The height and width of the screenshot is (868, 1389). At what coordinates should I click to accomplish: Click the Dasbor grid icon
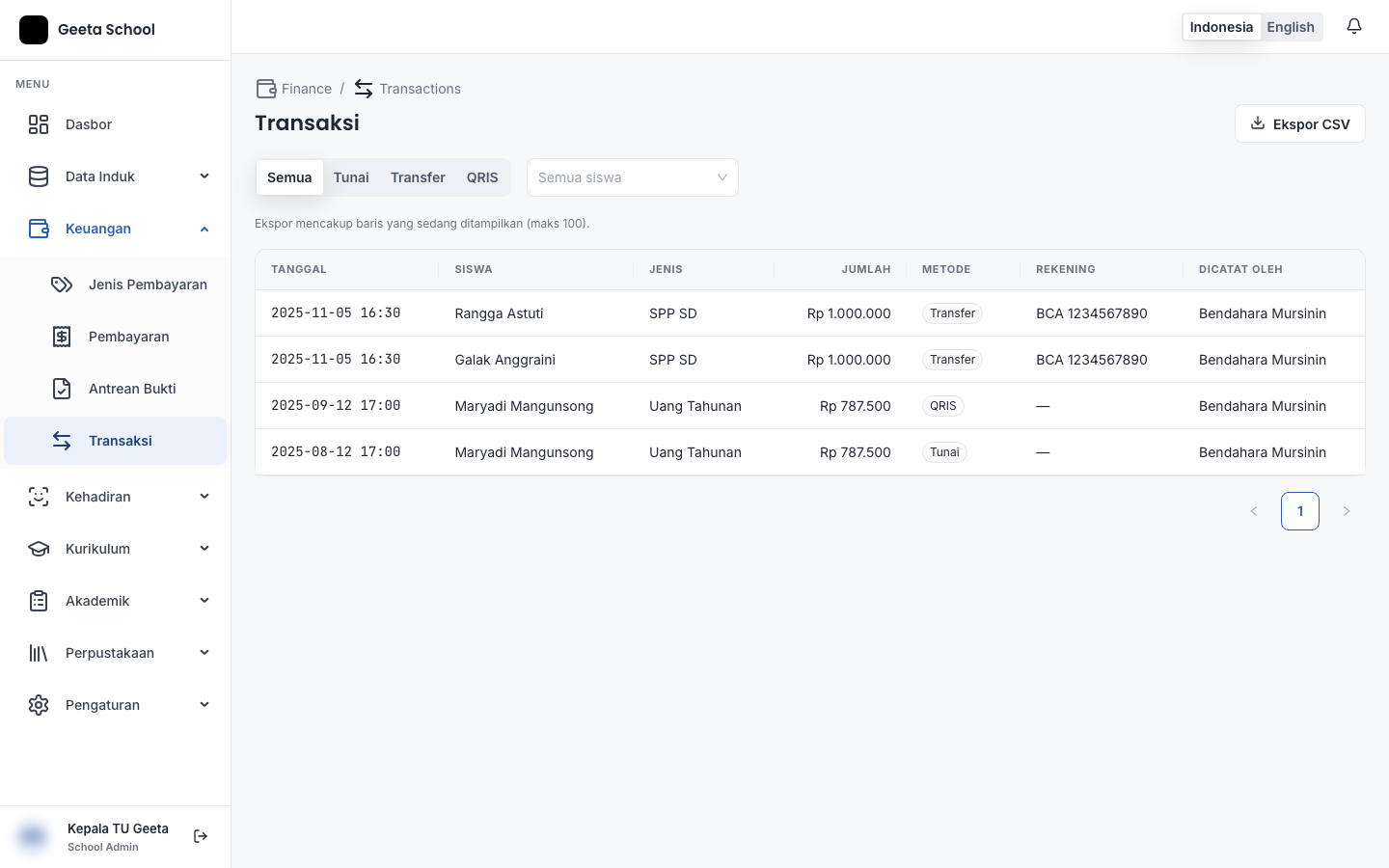point(39,124)
